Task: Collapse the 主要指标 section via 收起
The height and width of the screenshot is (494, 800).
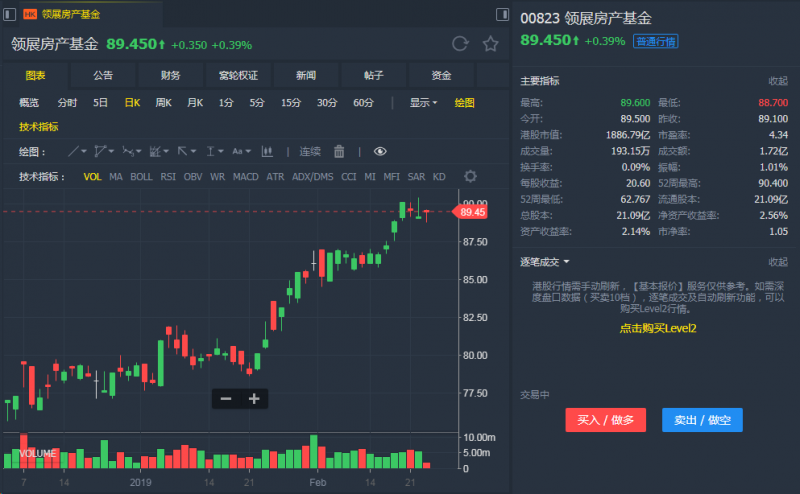Action: coord(777,80)
